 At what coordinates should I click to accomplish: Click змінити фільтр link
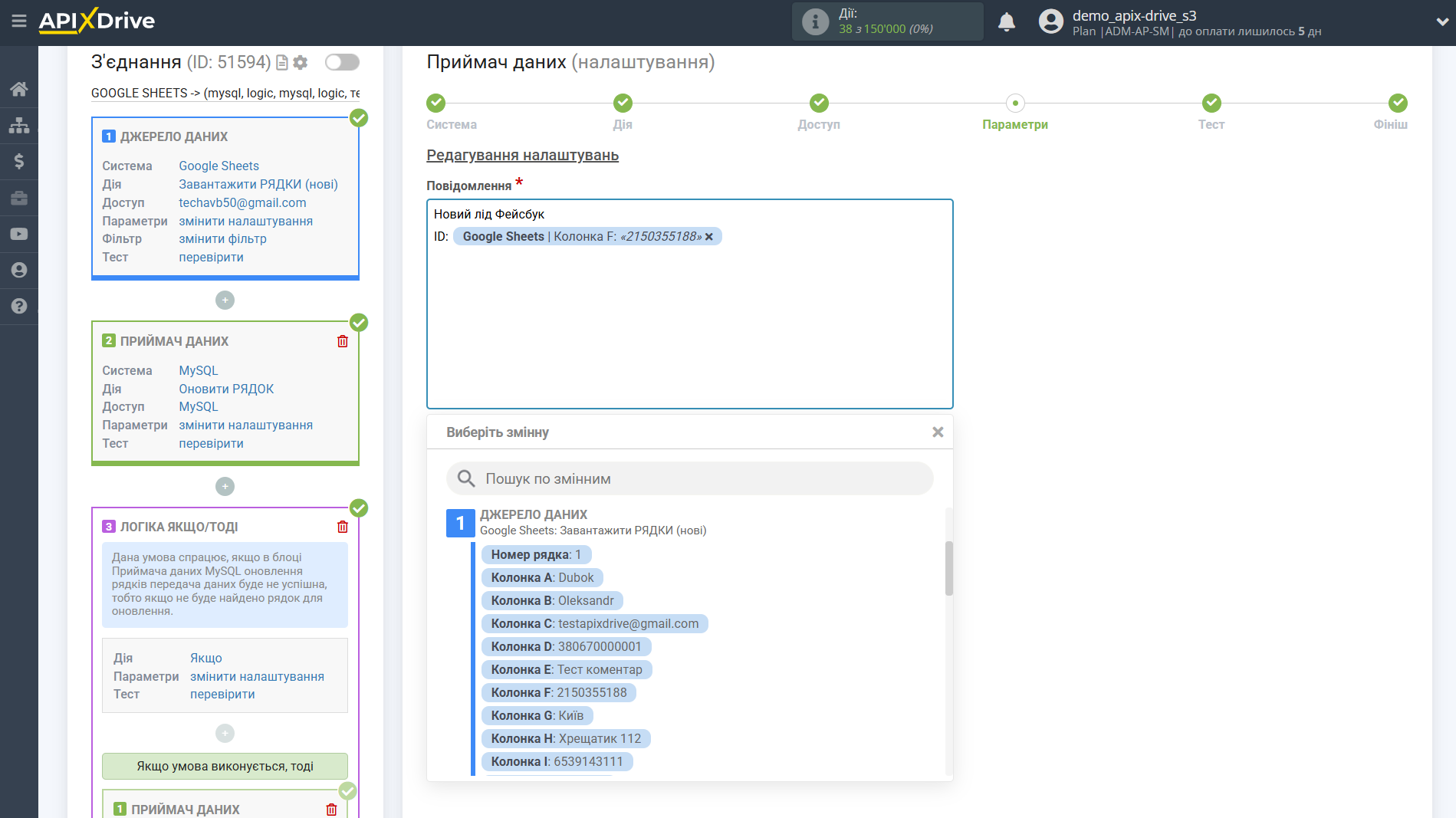tap(222, 238)
